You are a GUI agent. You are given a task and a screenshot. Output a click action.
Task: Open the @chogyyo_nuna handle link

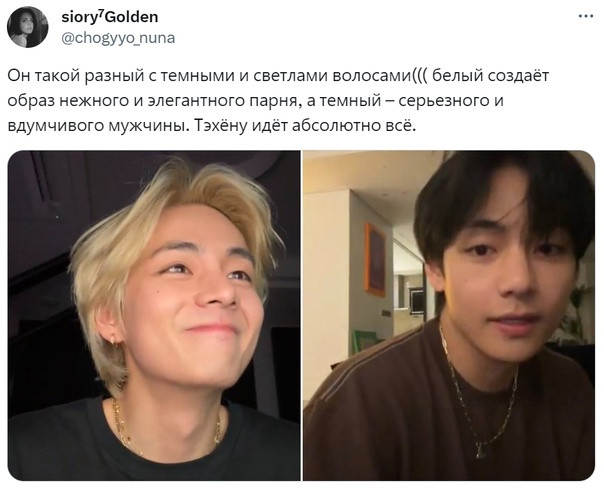tap(118, 38)
